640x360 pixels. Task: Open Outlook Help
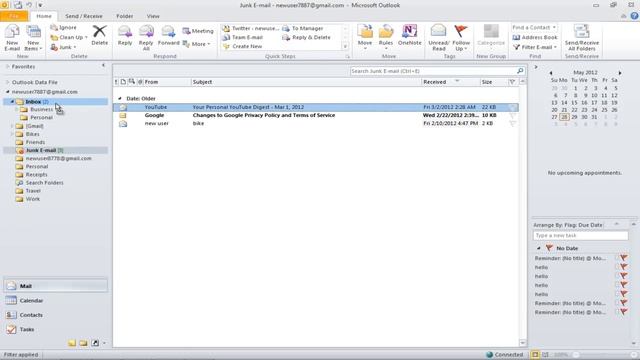(634, 16)
